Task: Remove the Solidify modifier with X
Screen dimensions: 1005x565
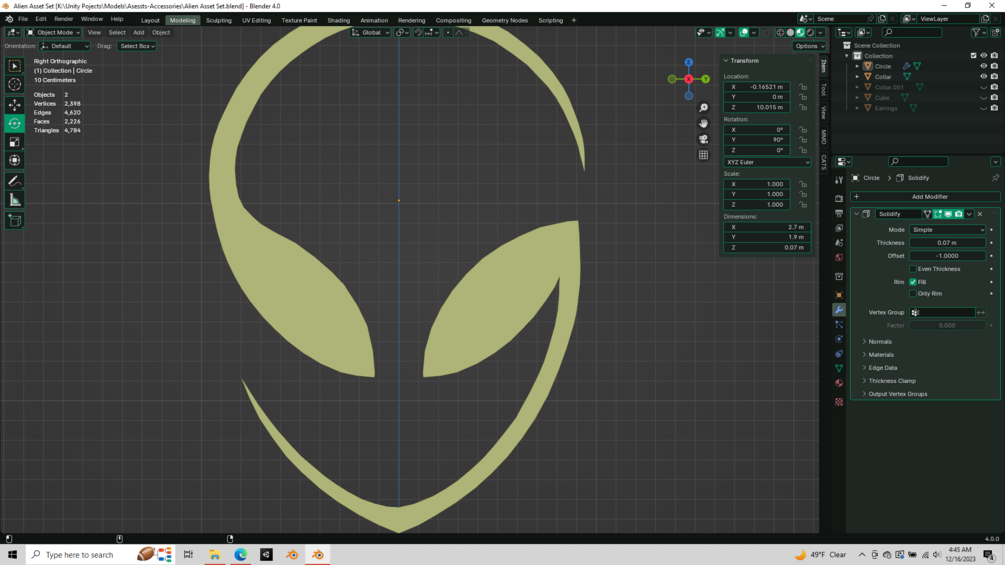Action: coord(979,214)
